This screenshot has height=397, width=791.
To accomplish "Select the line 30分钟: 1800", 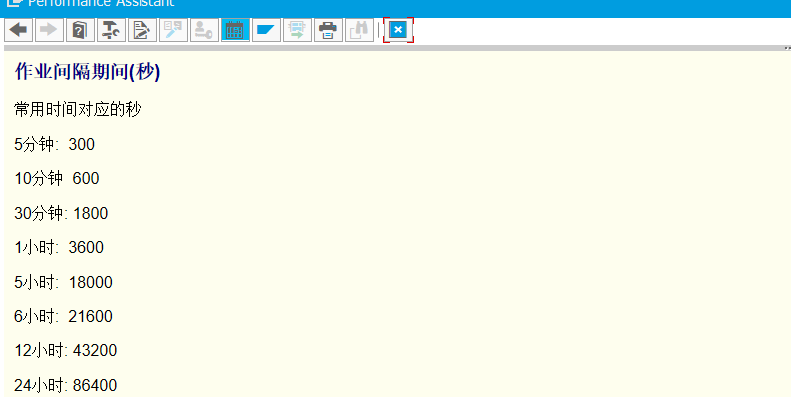I will tap(61, 213).
